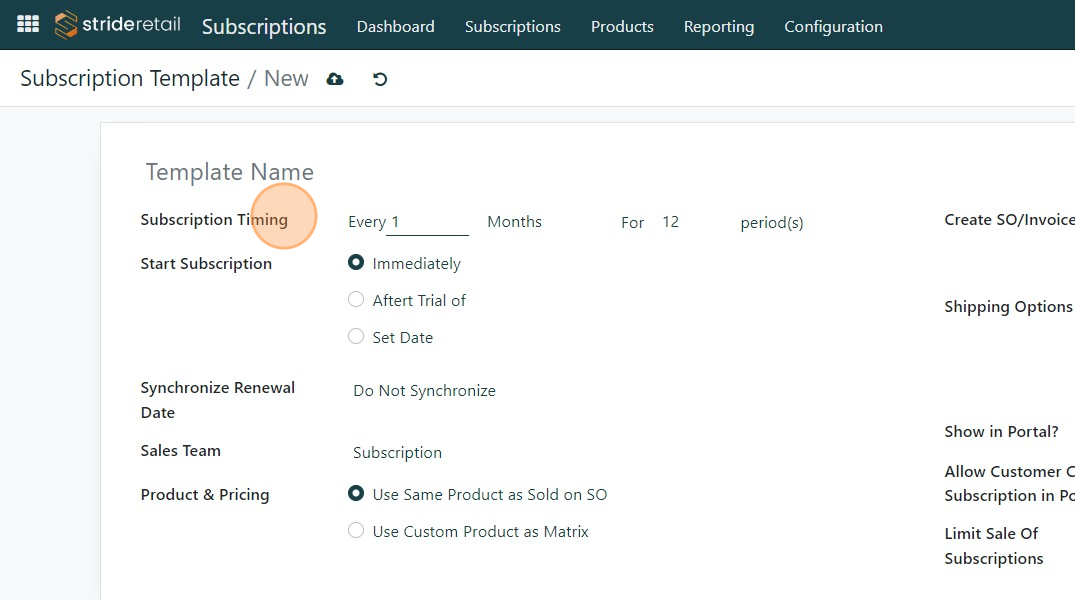Click the Stride Retail logo
The width and height of the screenshot is (1075, 600).
click(x=118, y=24)
